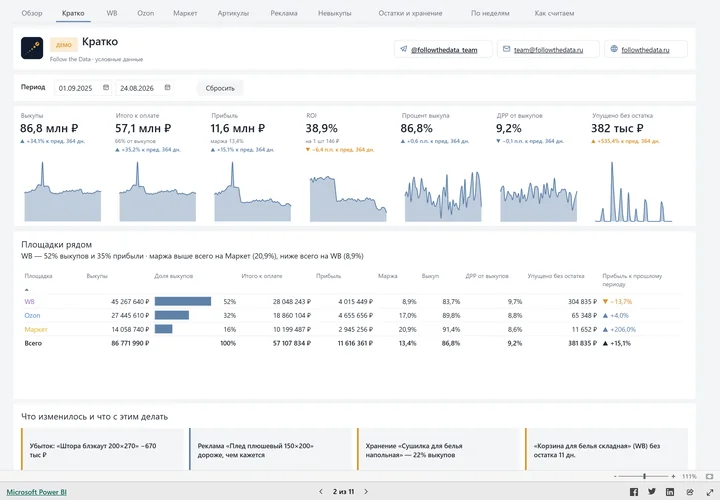Click the sort arrow under Площадка column
The image size is (720, 500).
[x=27, y=290]
